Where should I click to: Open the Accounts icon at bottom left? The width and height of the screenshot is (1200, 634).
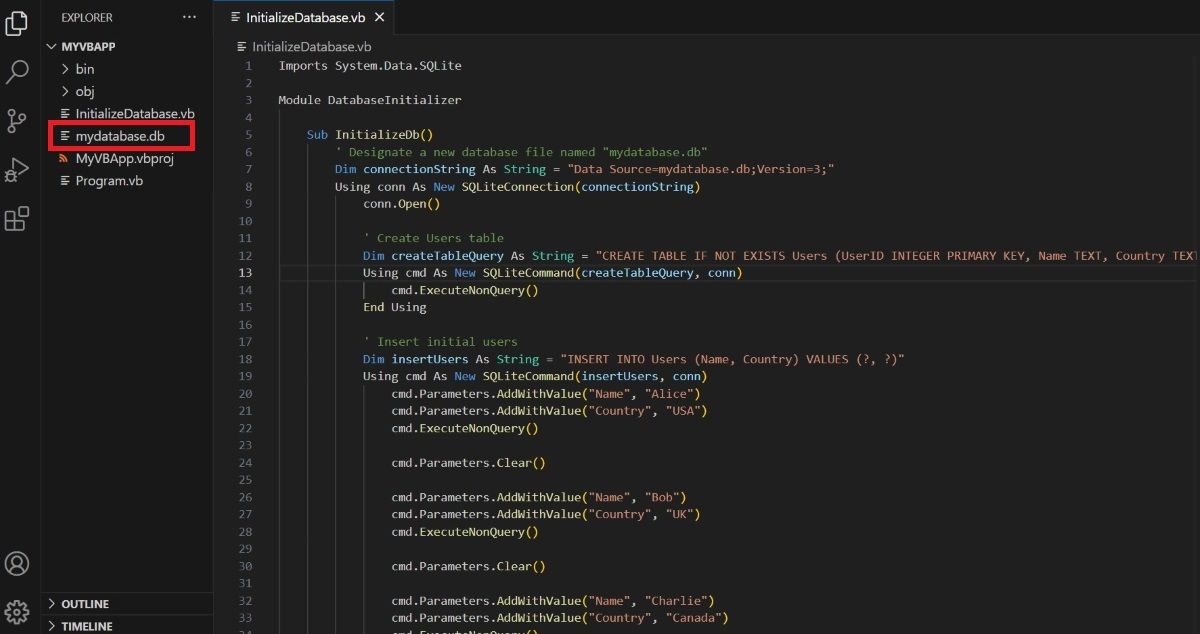(16, 563)
